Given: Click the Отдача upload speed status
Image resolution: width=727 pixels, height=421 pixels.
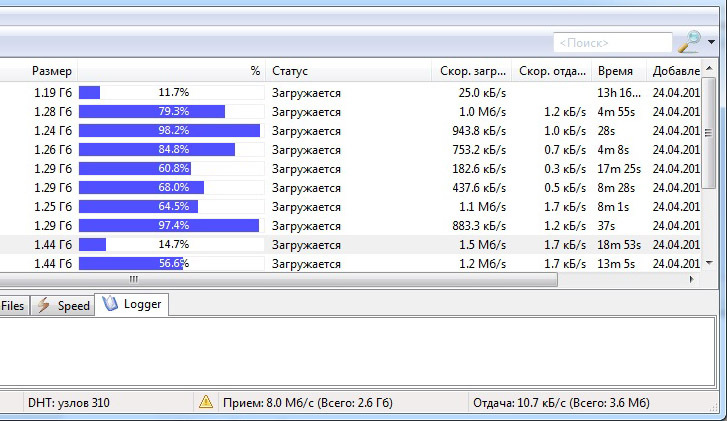Looking at the screenshot, I should [560, 403].
